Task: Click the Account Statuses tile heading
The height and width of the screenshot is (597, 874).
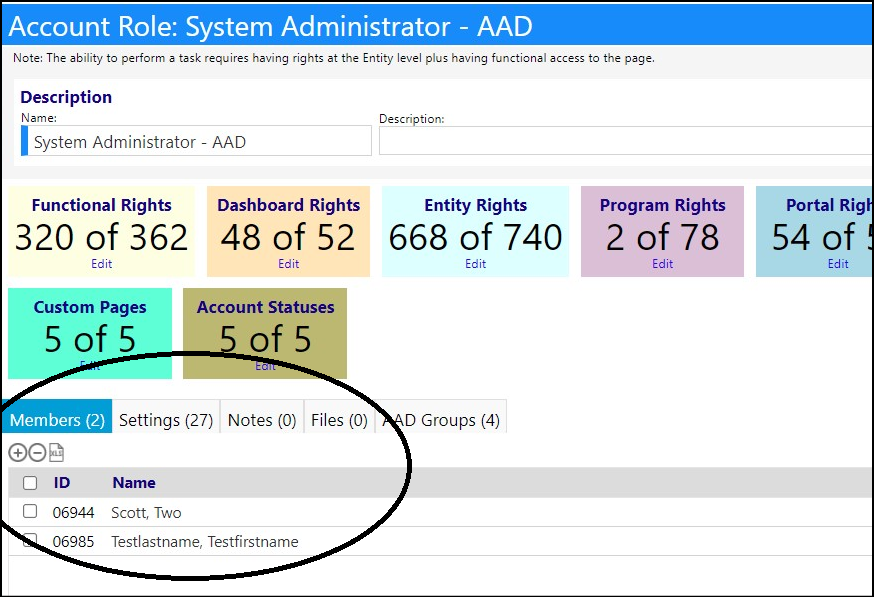Action: [265, 307]
